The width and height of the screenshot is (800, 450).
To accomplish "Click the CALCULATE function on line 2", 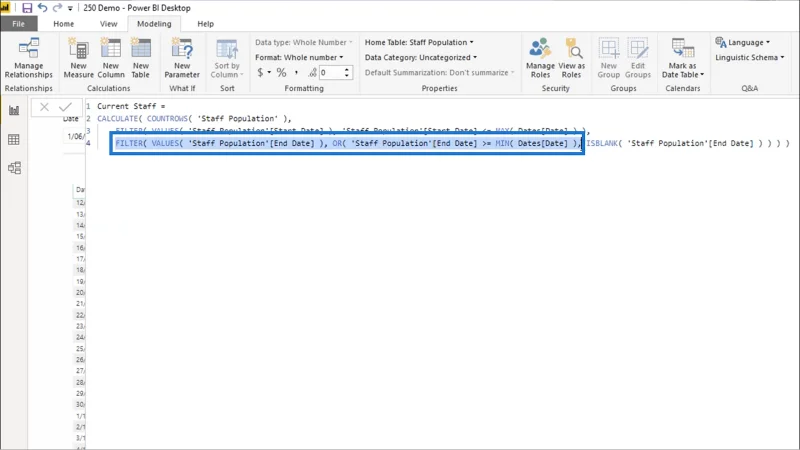I will coord(117,118).
